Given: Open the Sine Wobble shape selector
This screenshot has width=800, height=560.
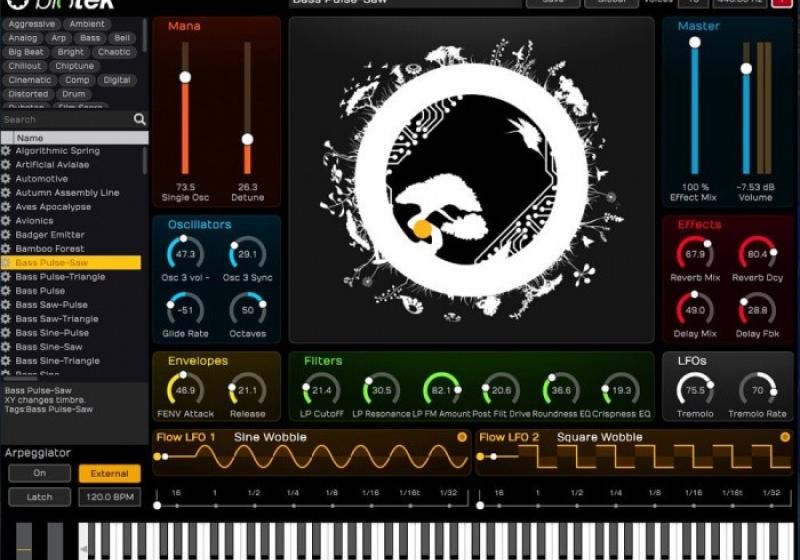Looking at the screenshot, I should [270, 437].
